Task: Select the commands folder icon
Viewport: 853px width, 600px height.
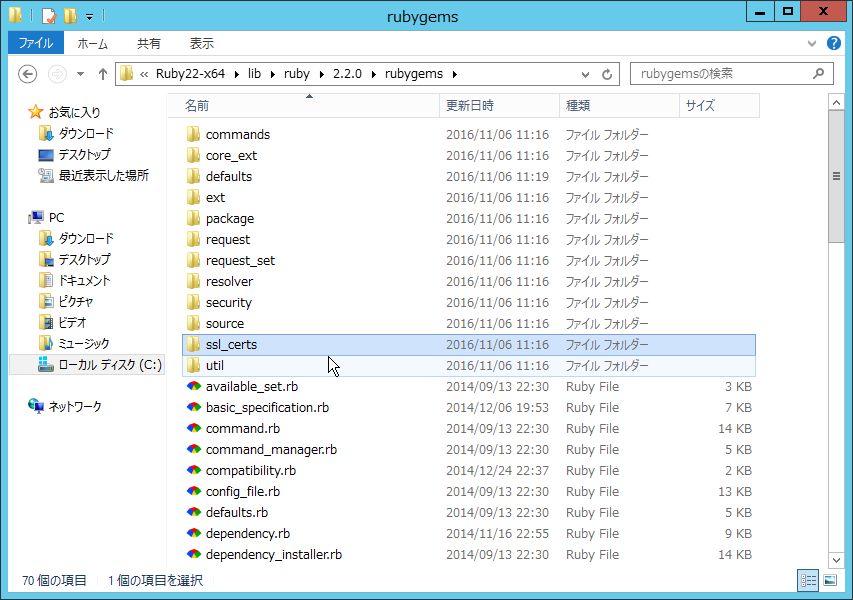Action: point(193,134)
